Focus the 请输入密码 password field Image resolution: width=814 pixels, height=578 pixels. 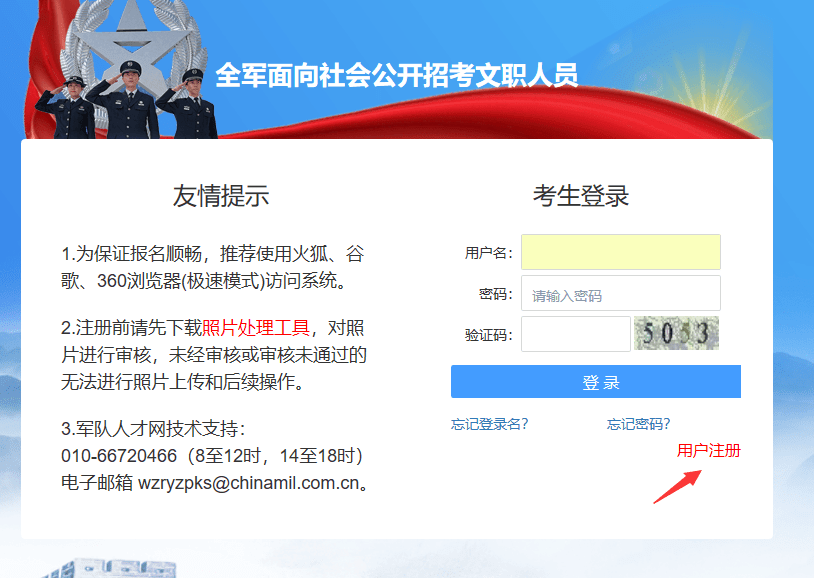621,293
